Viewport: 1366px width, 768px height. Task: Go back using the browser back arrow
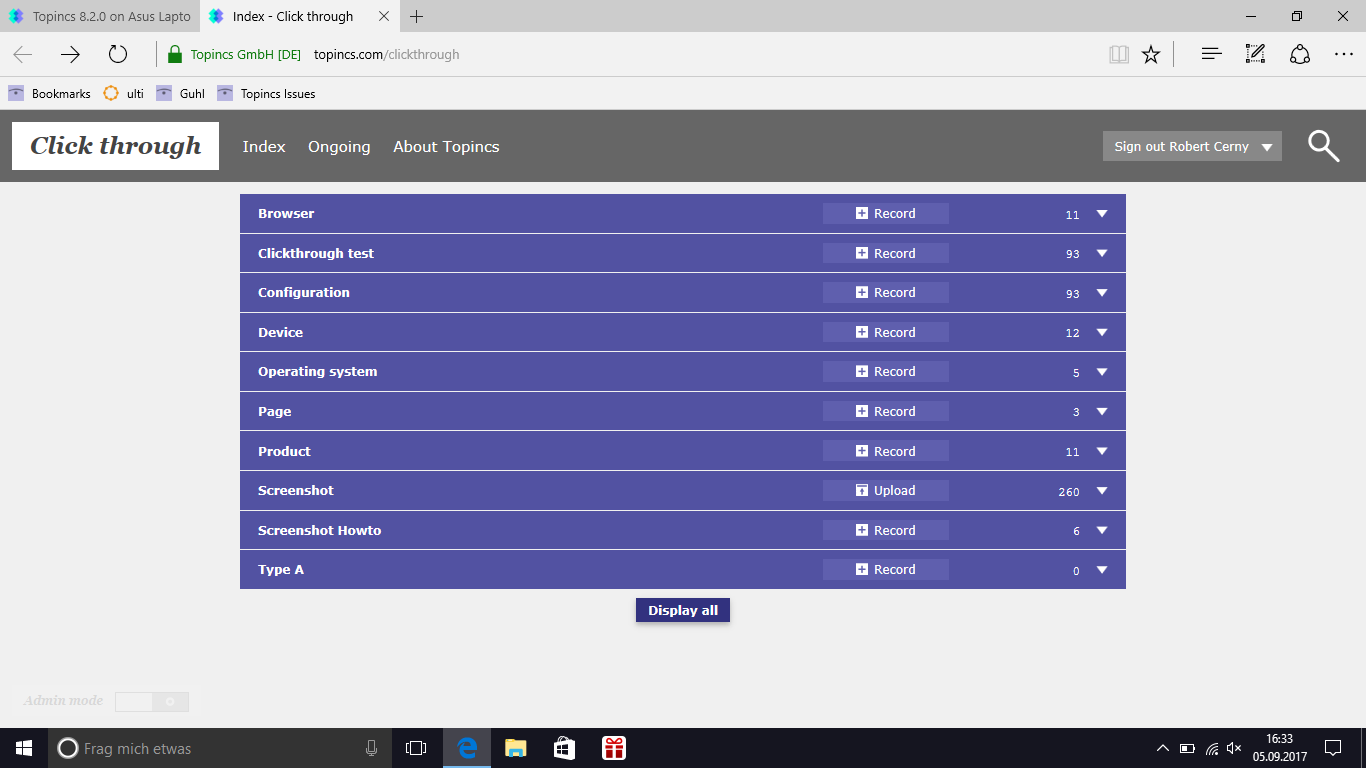tap(22, 55)
